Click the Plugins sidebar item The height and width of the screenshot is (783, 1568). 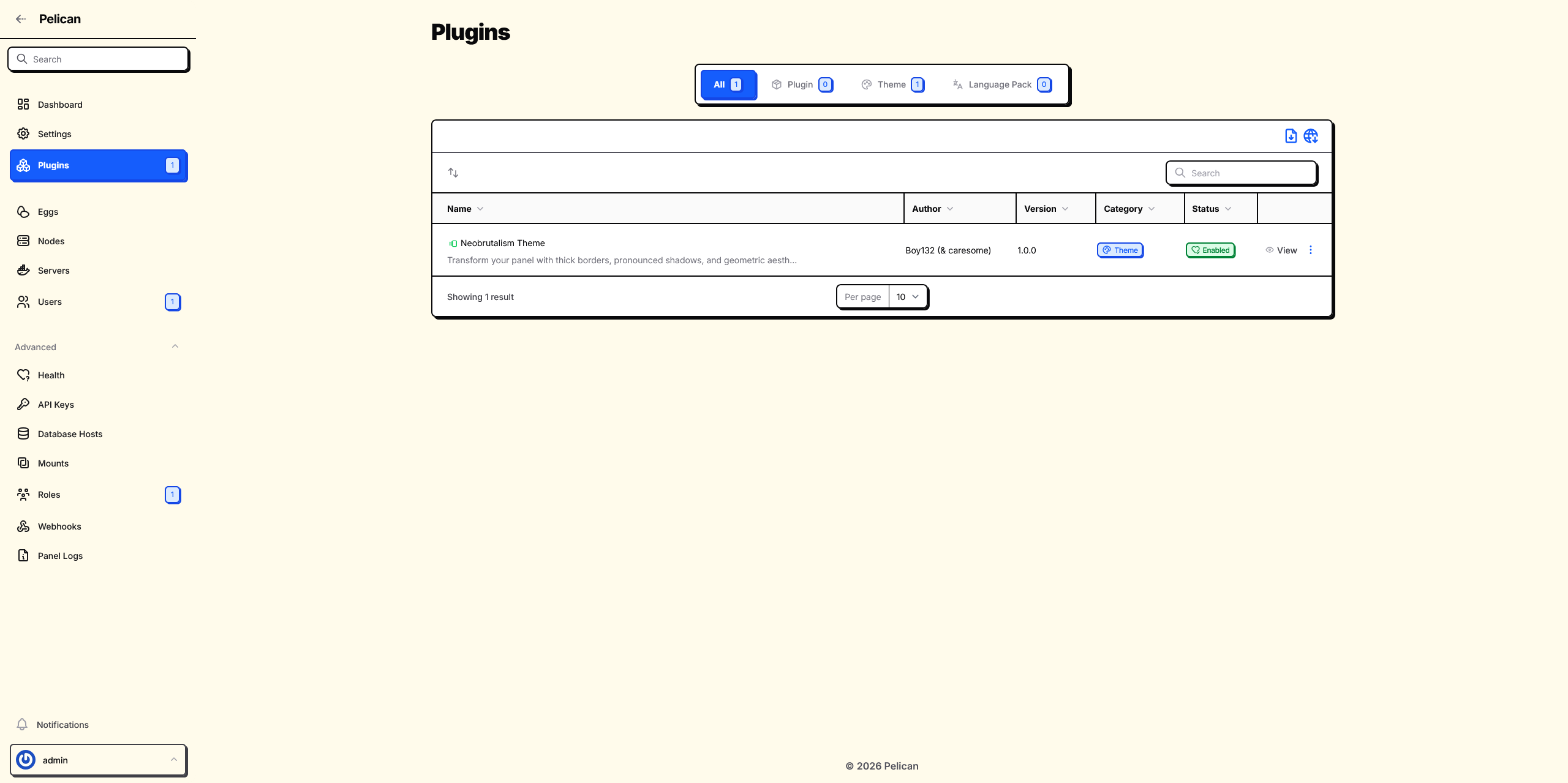pyautogui.click(x=98, y=165)
